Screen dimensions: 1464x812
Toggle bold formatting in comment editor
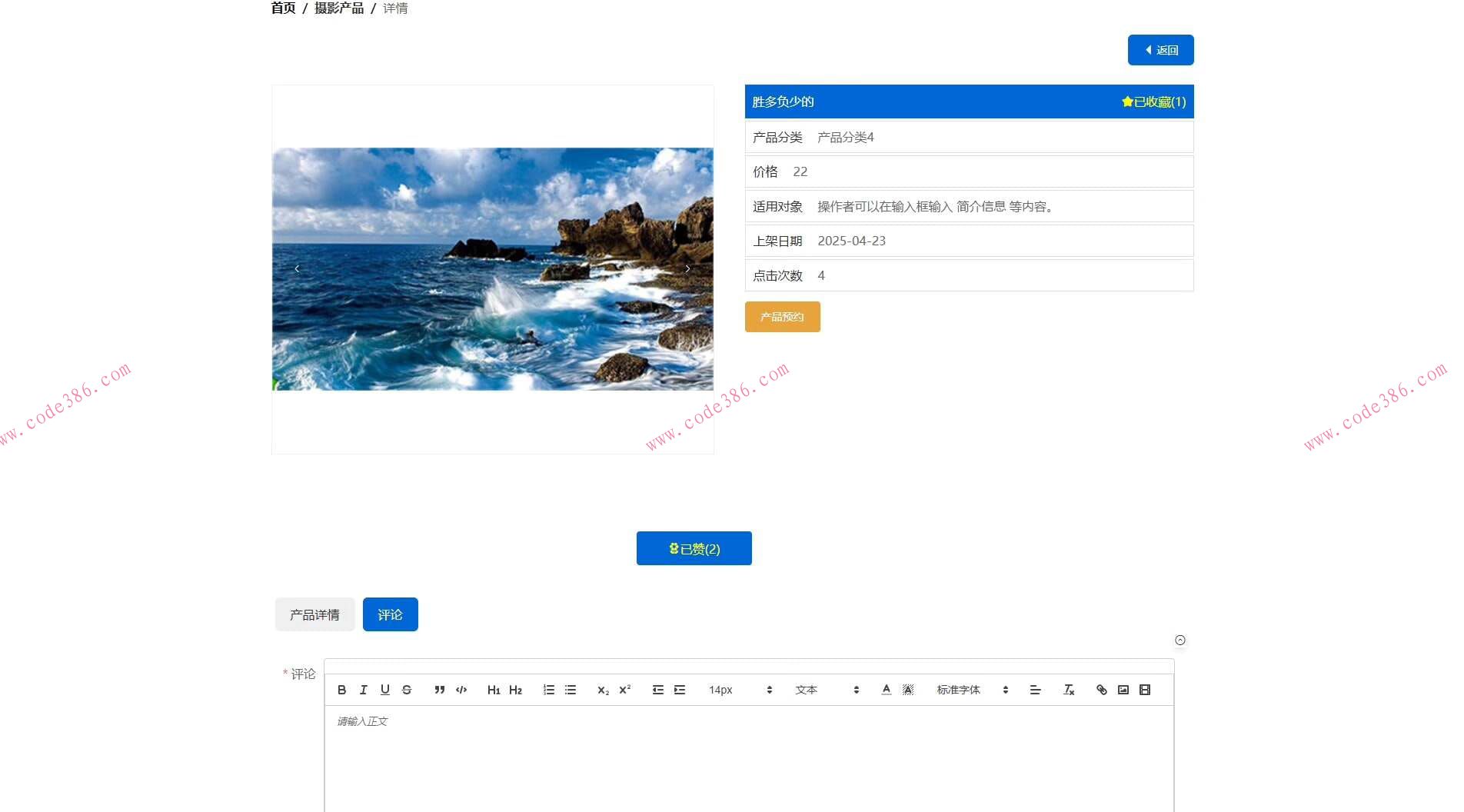[x=342, y=690]
